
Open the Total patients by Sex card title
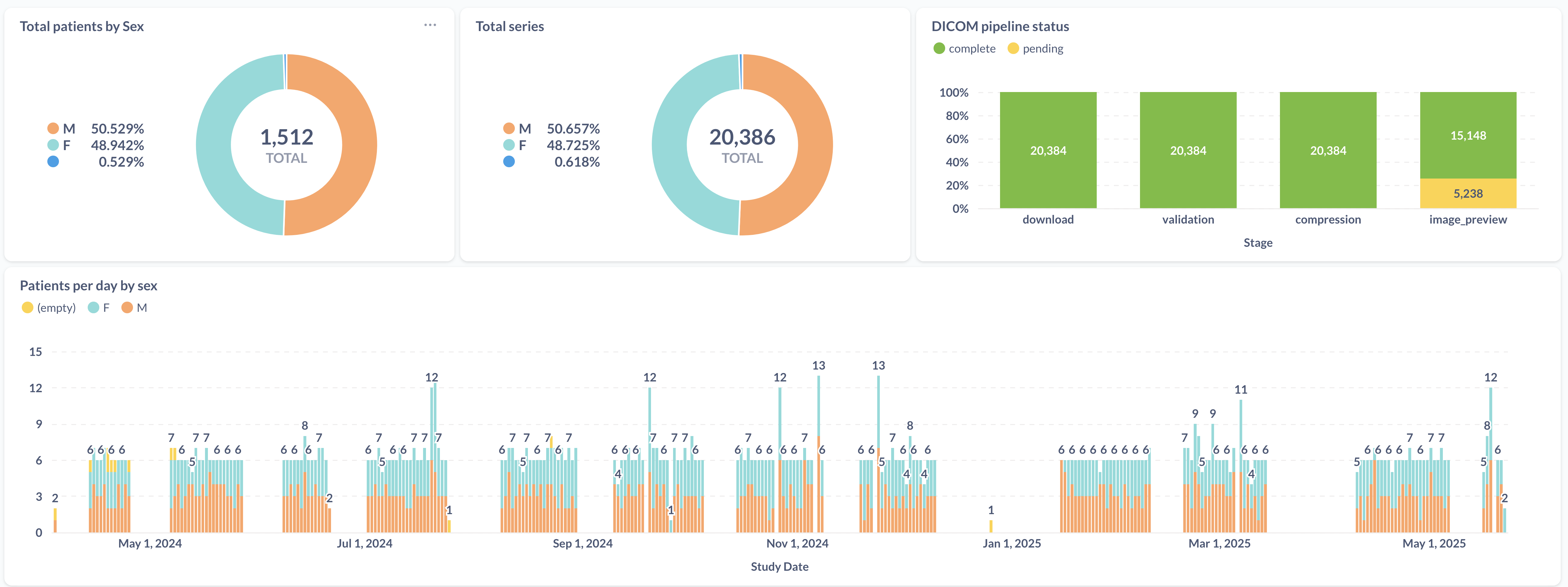(x=82, y=26)
